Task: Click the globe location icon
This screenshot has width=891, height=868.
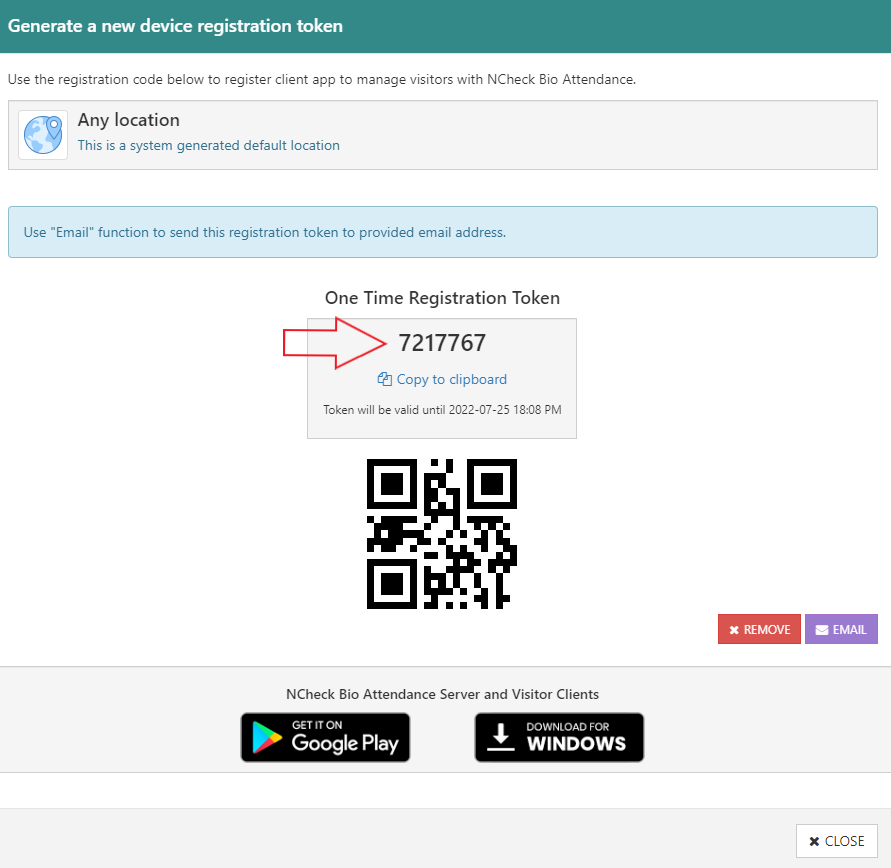Action: click(x=43, y=135)
